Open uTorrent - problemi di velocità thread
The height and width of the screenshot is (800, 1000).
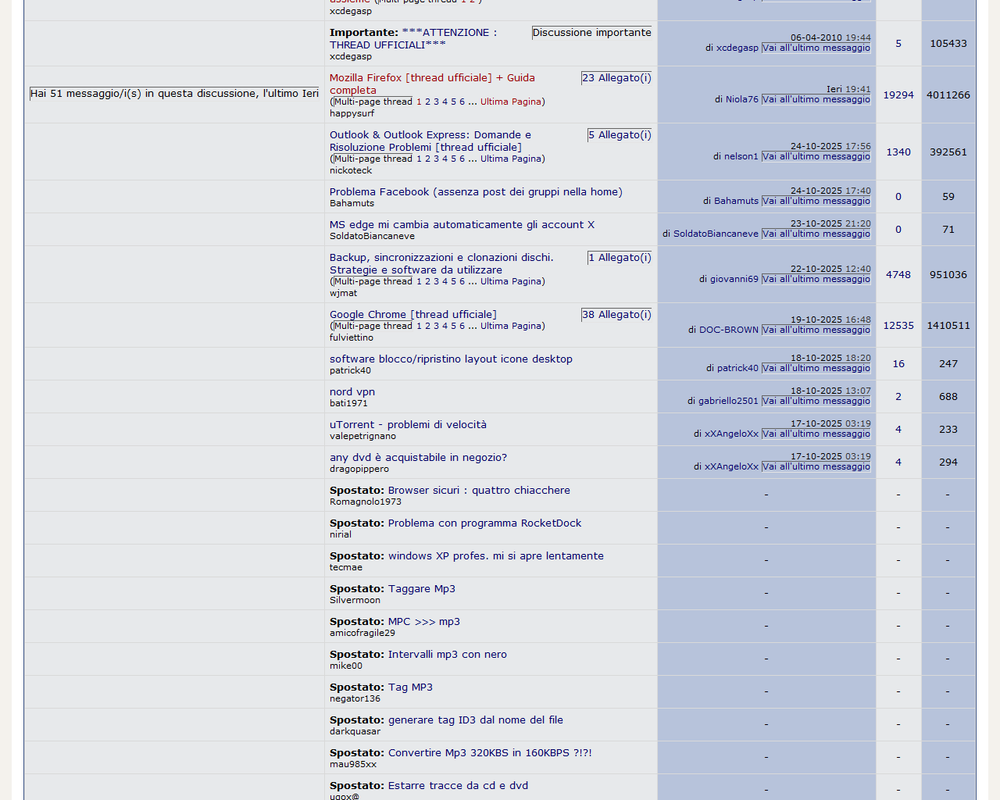(x=408, y=424)
